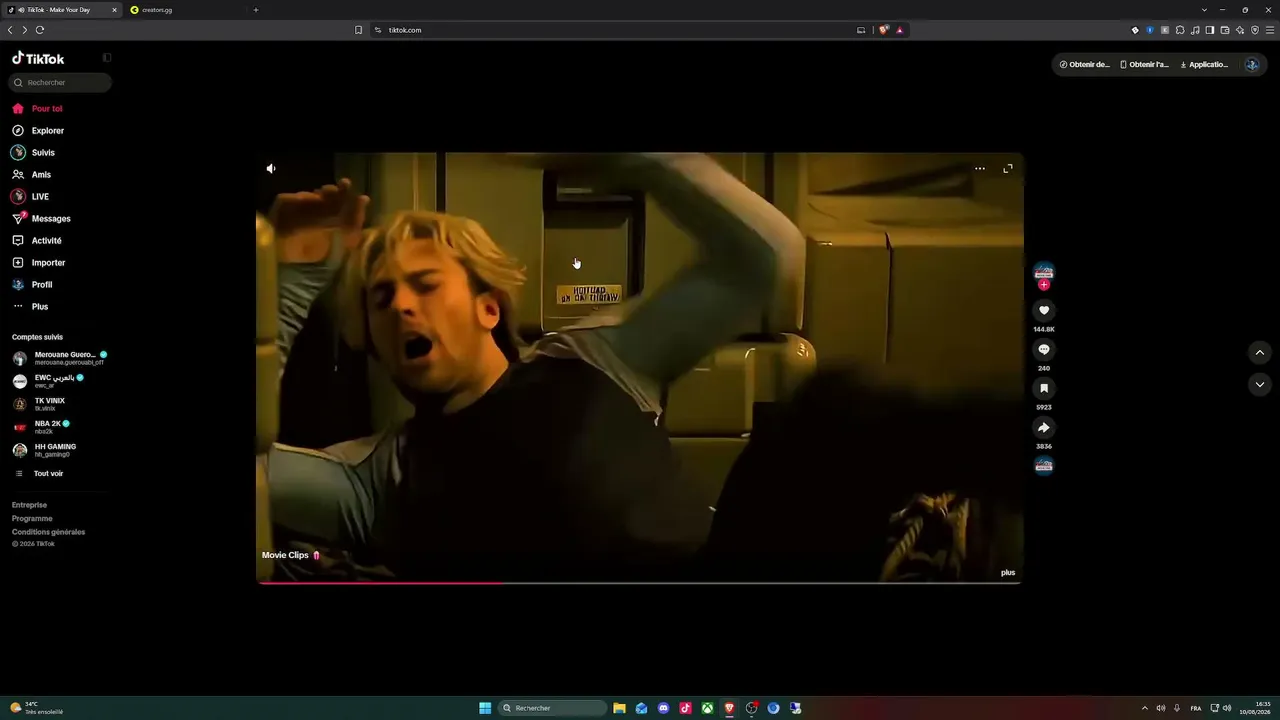Toggle fullscreen on the video
This screenshot has width=1280, height=720.
(x=1008, y=169)
